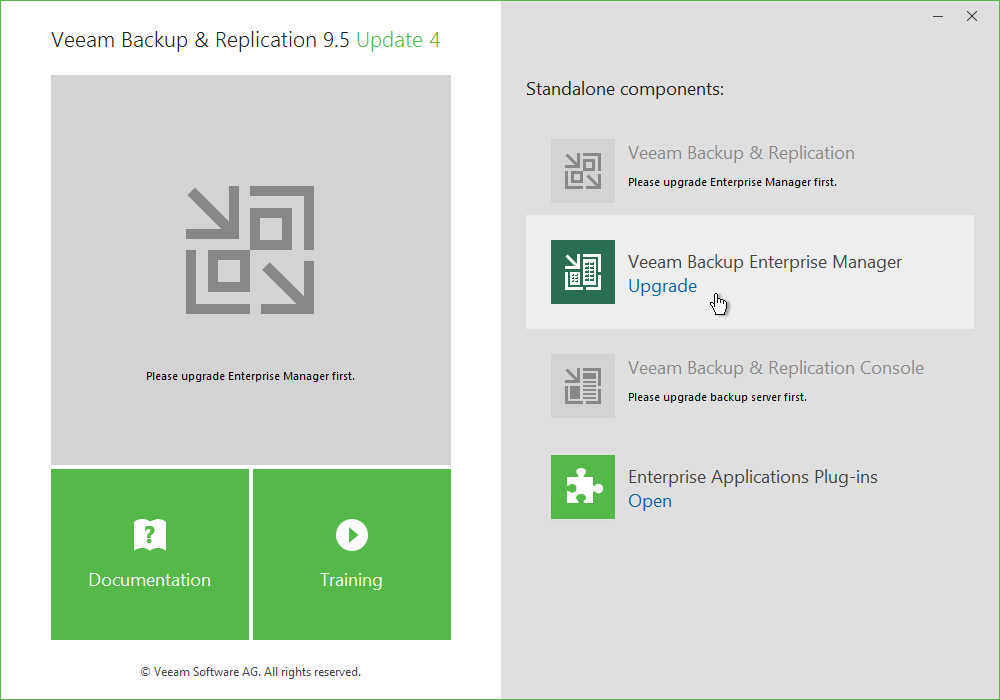Minimize the Veeam setup window

click(938, 17)
